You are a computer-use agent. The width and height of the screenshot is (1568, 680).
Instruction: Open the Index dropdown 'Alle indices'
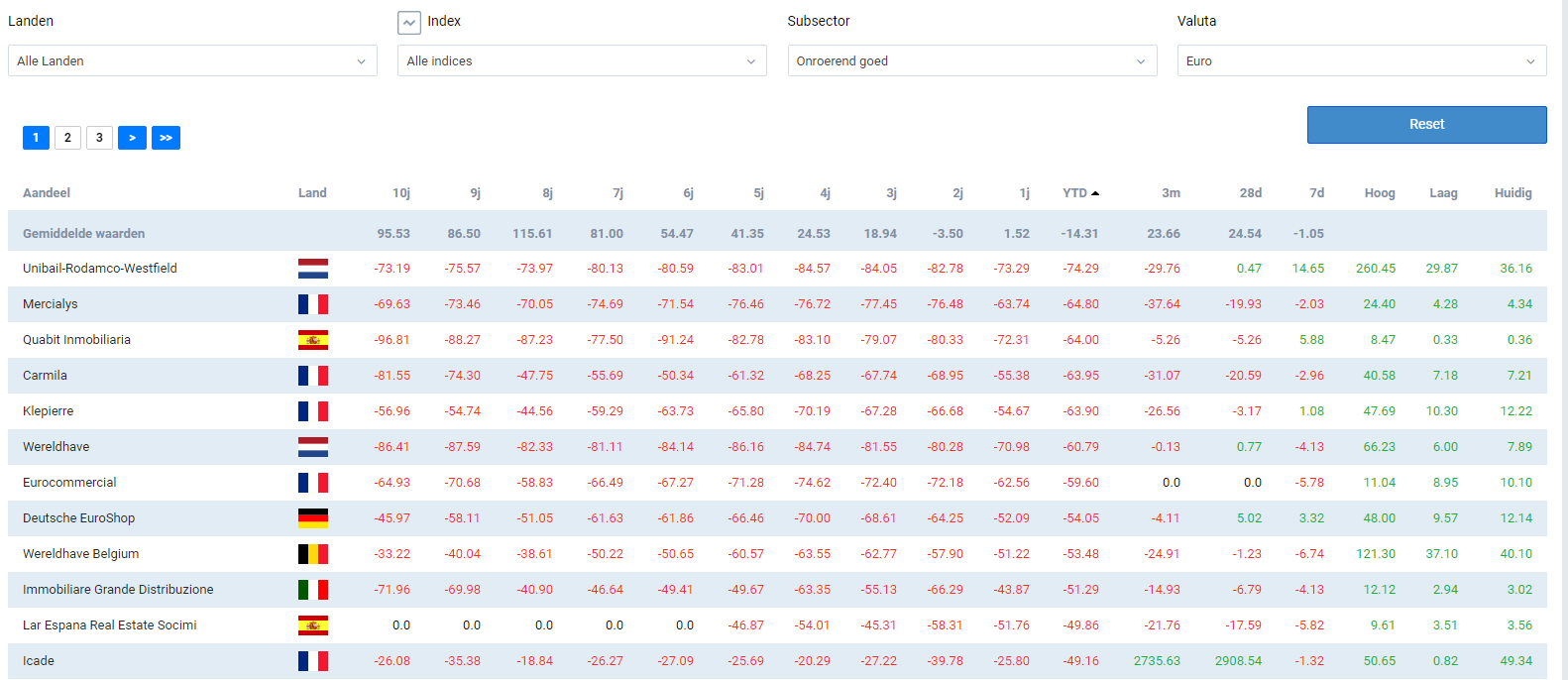click(582, 60)
